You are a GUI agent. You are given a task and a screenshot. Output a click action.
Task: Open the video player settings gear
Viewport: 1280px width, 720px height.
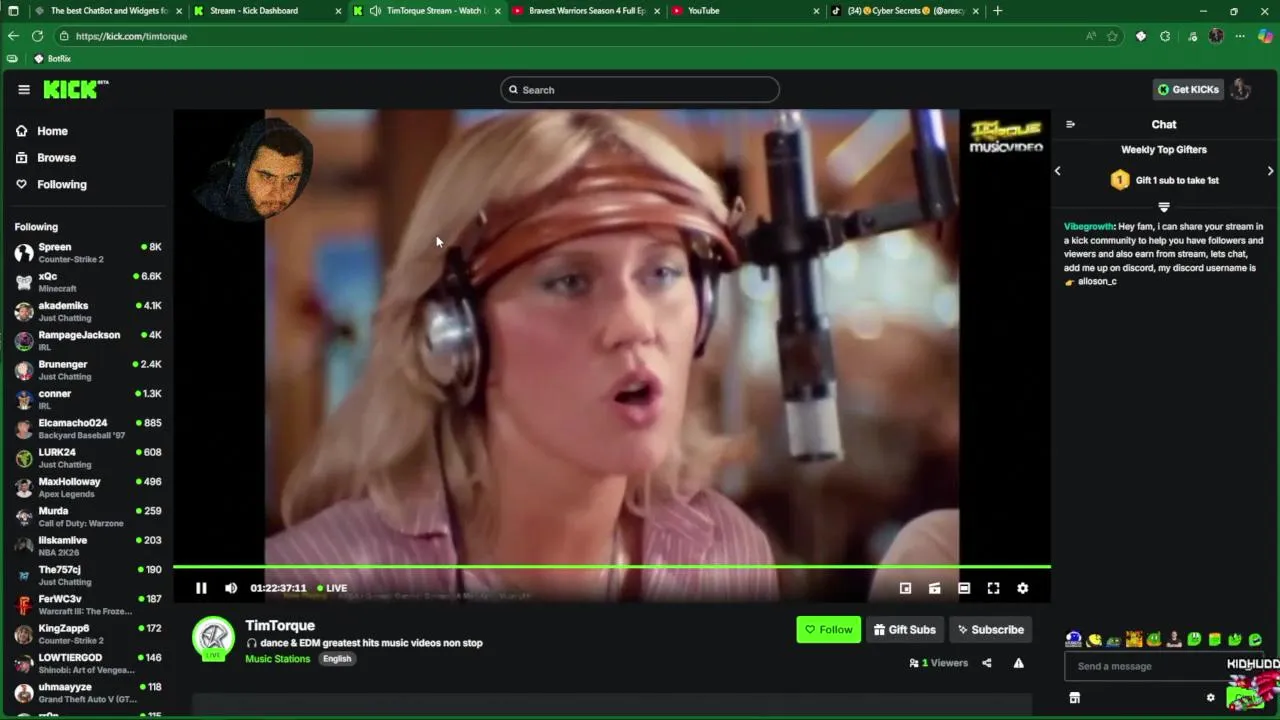pos(1022,588)
